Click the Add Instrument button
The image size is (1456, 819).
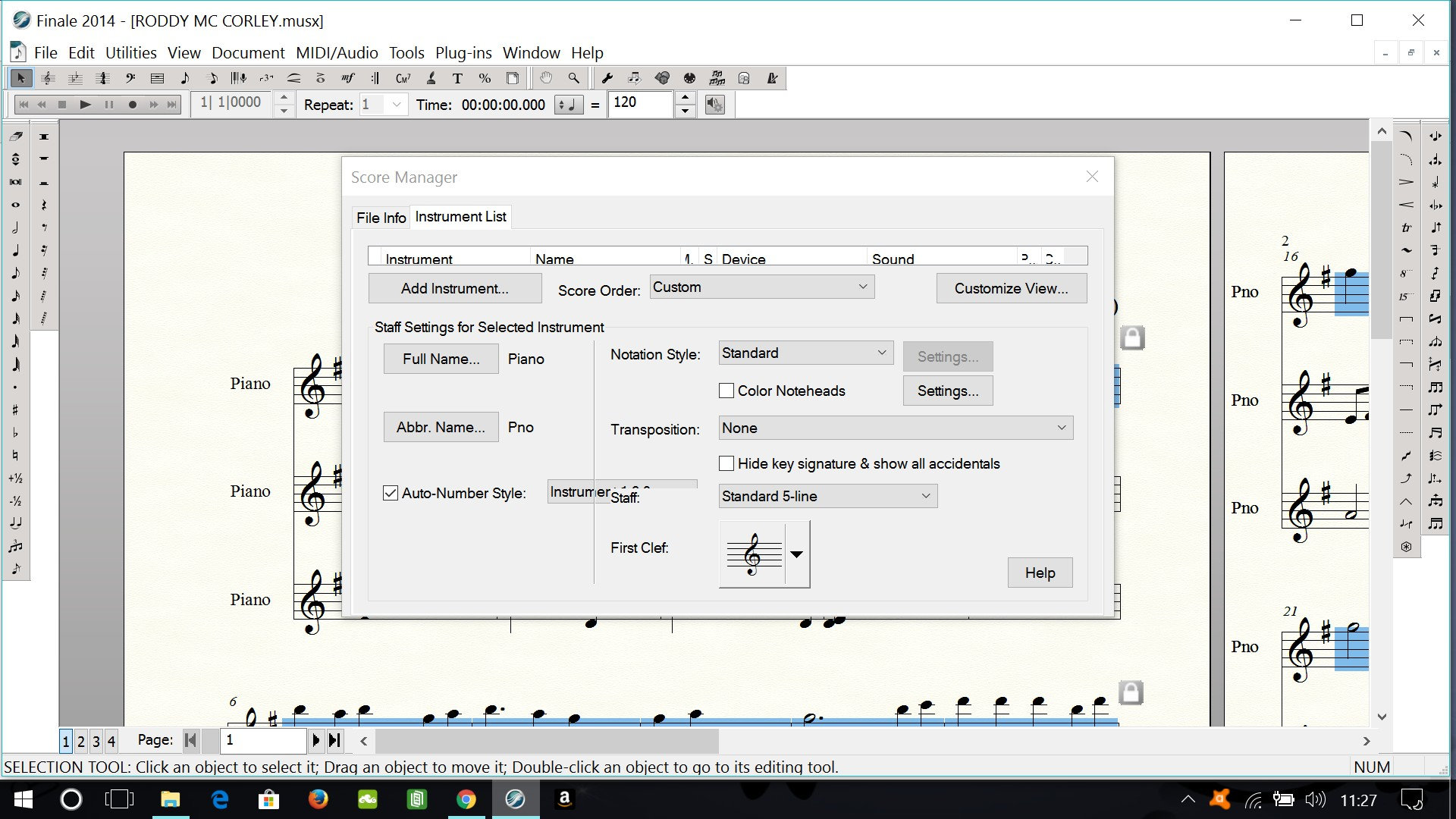(x=454, y=288)
